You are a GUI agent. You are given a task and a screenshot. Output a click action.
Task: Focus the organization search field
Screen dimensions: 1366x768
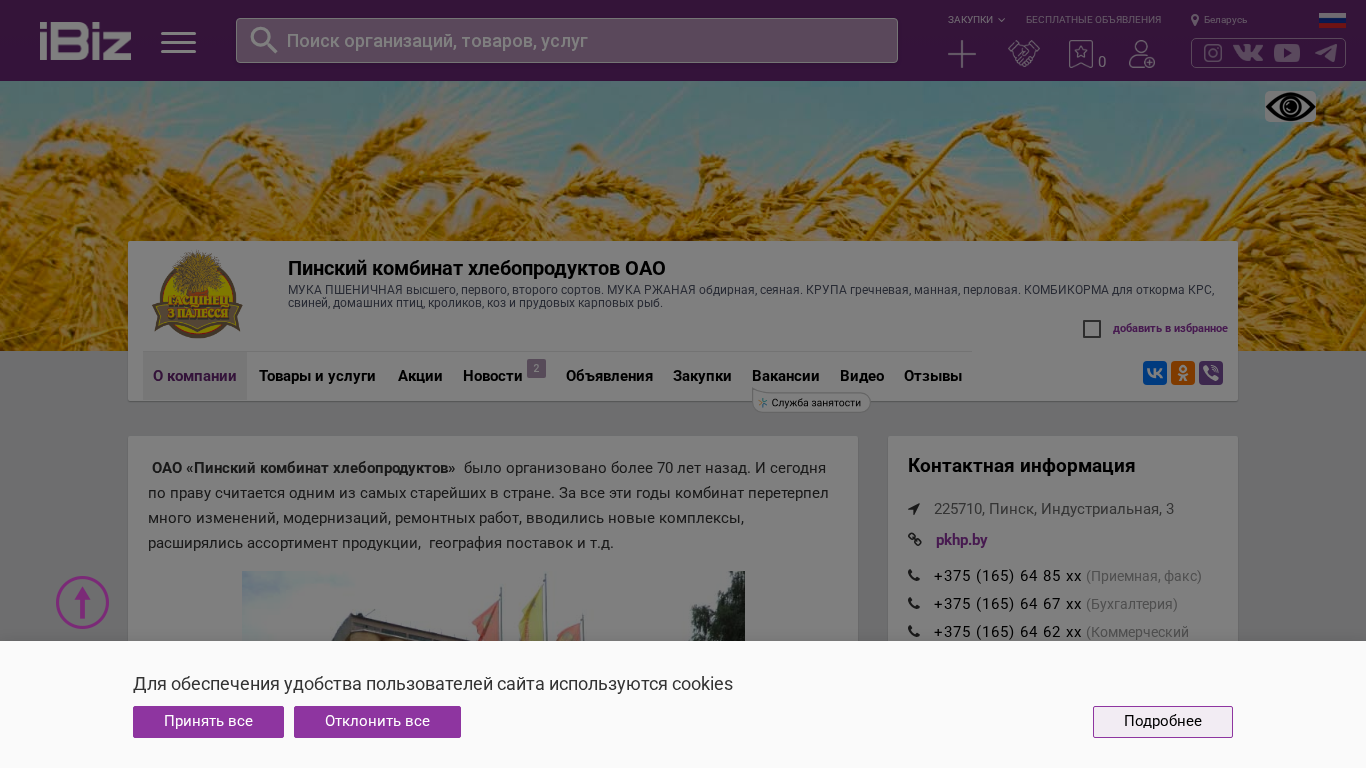coord(567,41)
